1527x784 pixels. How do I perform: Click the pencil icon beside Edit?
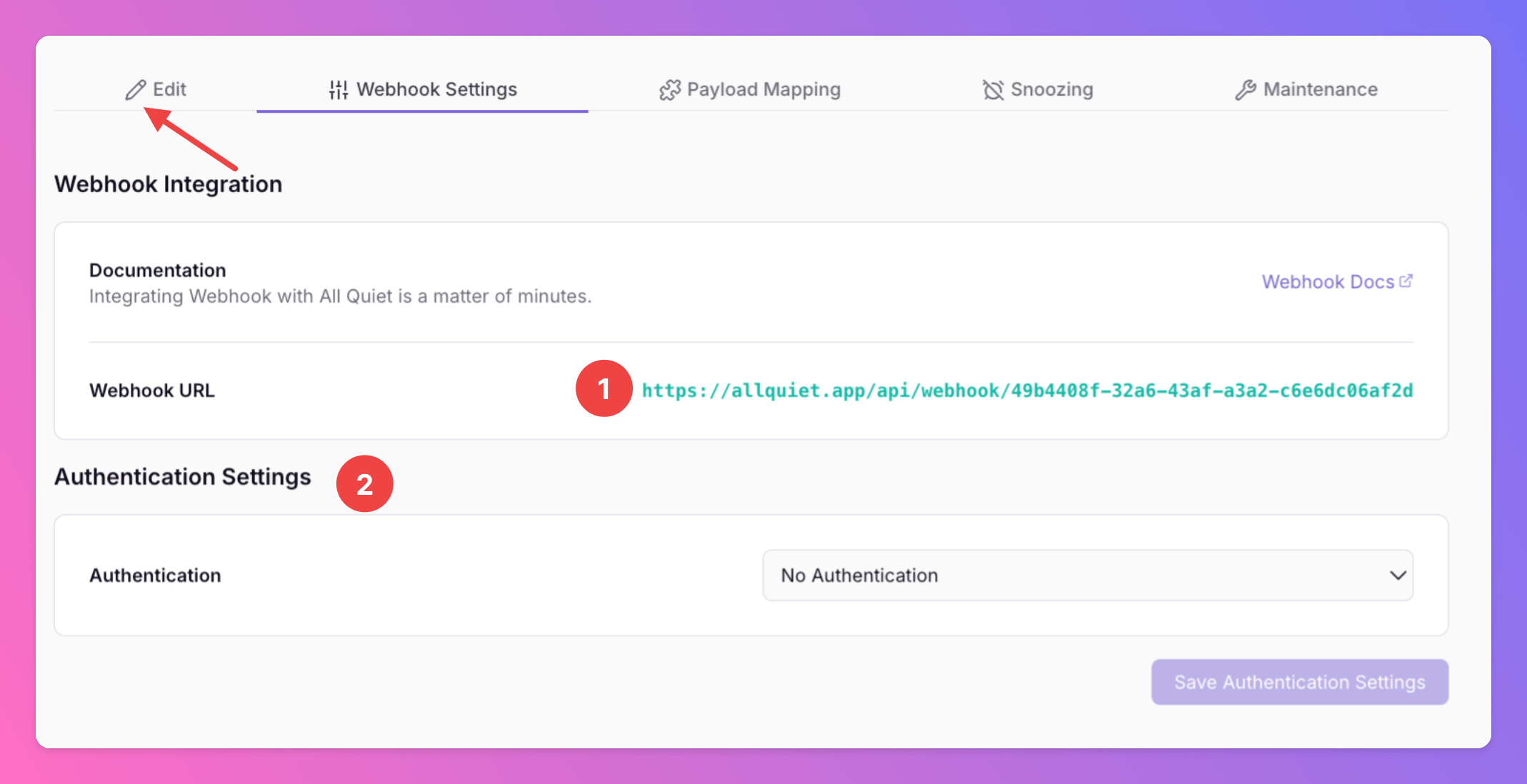(135, 90)
